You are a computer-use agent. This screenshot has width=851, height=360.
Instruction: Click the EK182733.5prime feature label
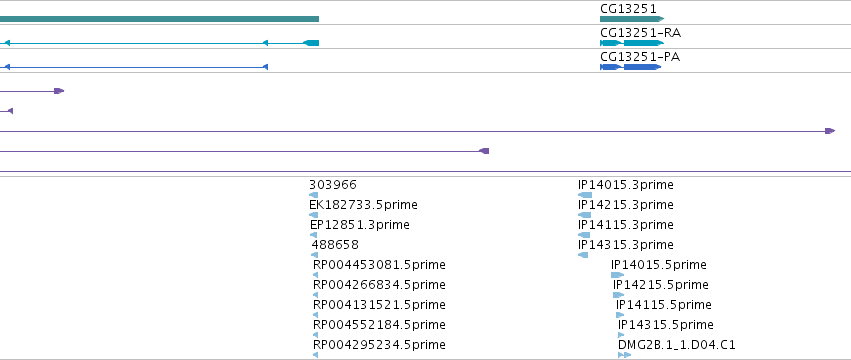pyautogui.click(x=363, y=205)
